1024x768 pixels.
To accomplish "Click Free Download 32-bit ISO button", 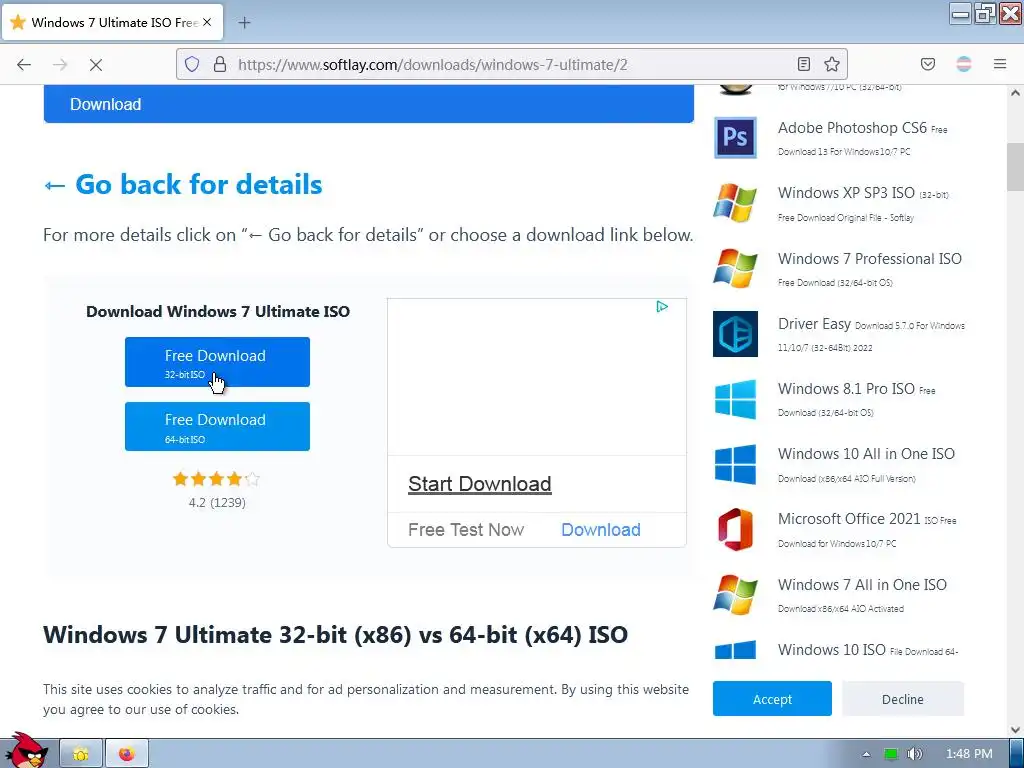I will [217, 362].
